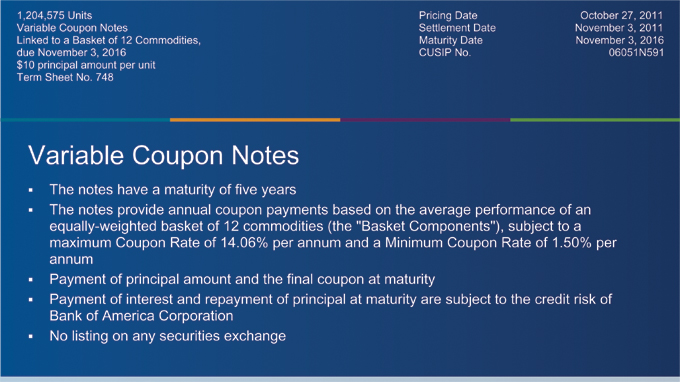
Task: Click the Payment of principal amount bullet
Action: click(x=242, y=279)
